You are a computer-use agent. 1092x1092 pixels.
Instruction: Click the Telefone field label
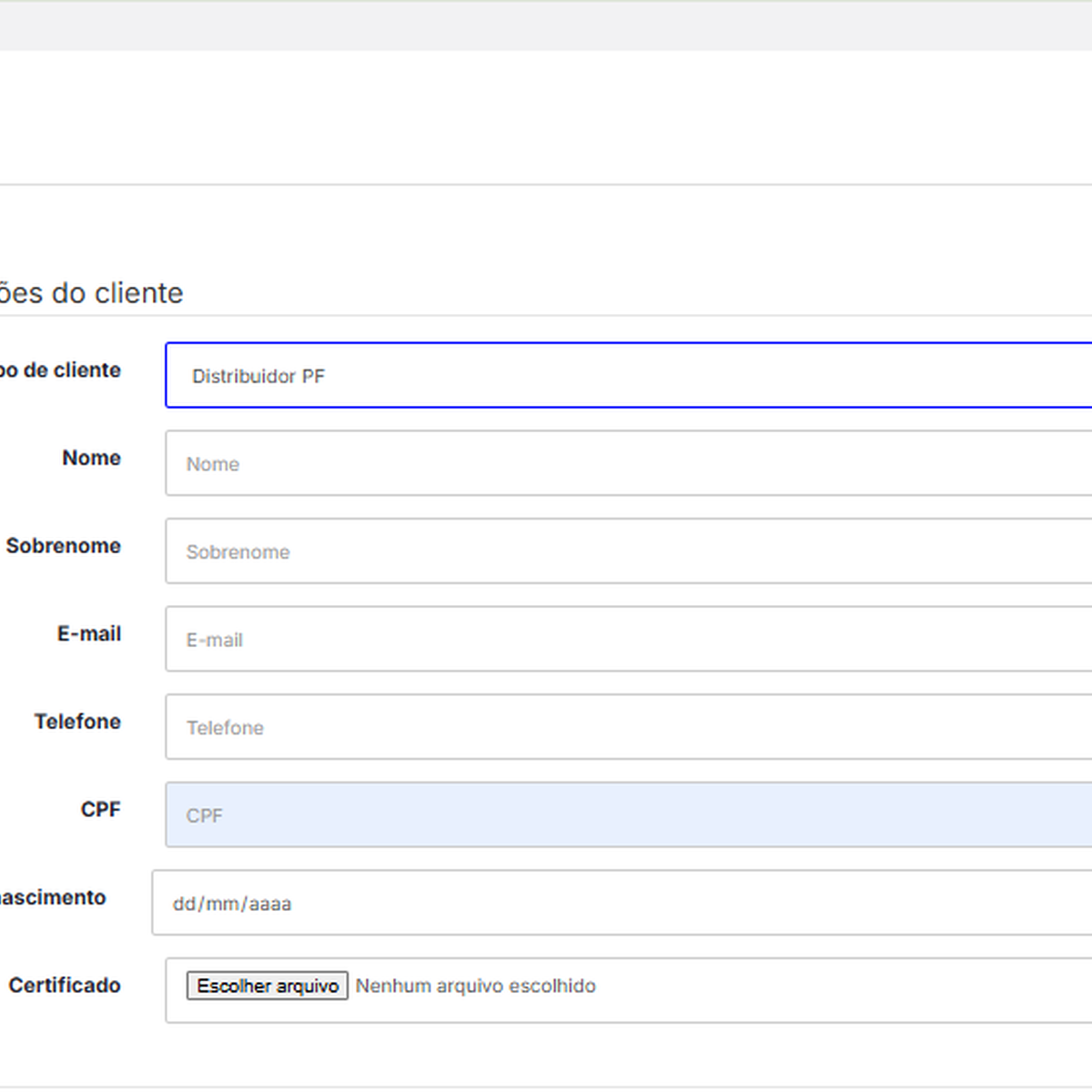coord(77,722)
